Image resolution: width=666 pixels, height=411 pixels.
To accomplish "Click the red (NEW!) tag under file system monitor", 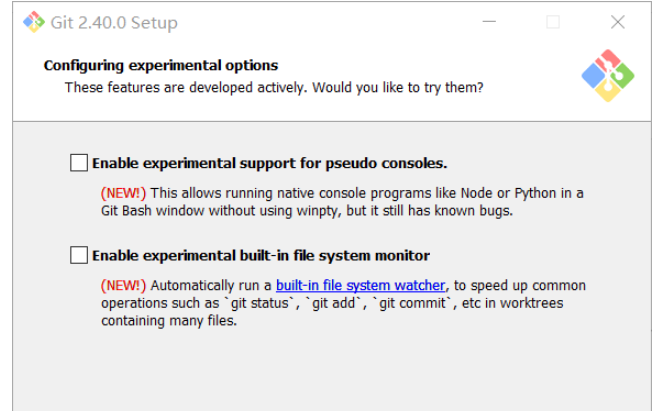I will tap(123, 286).
